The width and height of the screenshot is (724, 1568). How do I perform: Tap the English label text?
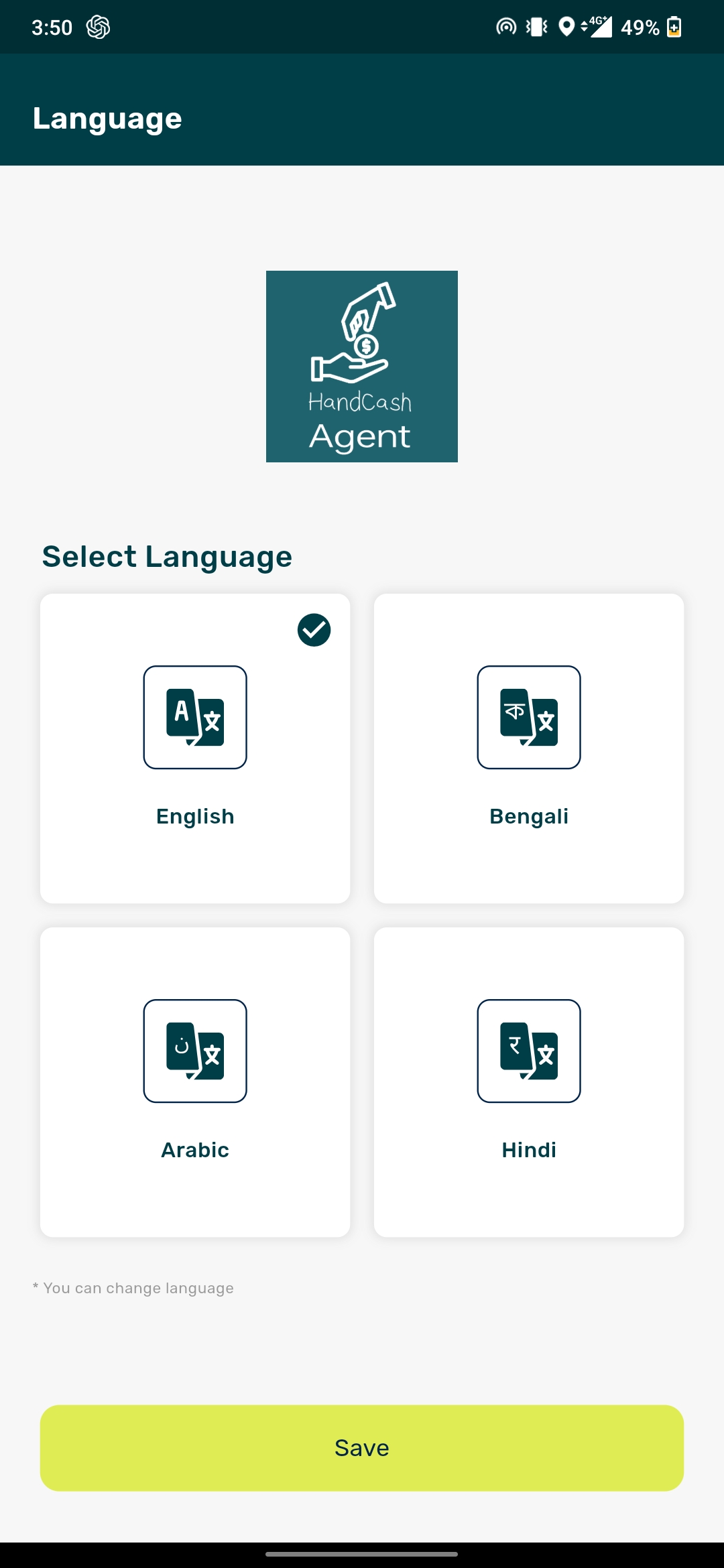[x=195, y=817]
